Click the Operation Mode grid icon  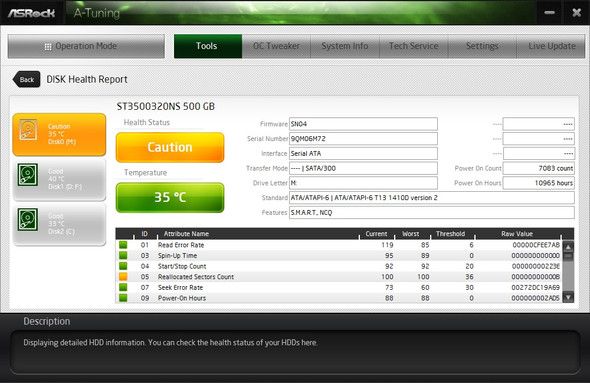48,47
